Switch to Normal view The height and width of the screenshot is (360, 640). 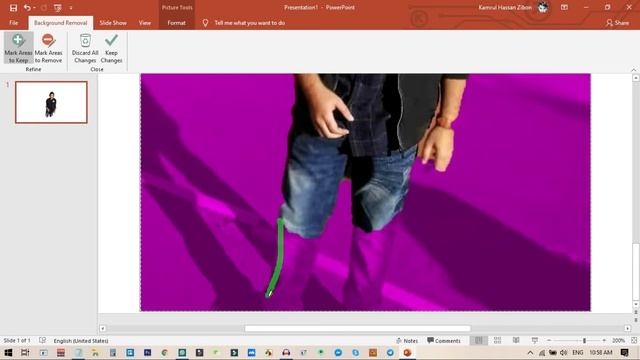[x=479, y=340]
